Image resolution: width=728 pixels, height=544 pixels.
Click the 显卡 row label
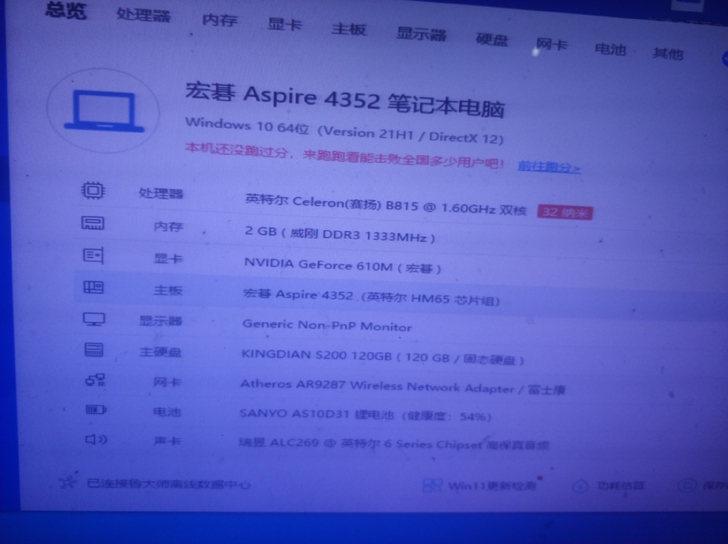click(168, 259)
